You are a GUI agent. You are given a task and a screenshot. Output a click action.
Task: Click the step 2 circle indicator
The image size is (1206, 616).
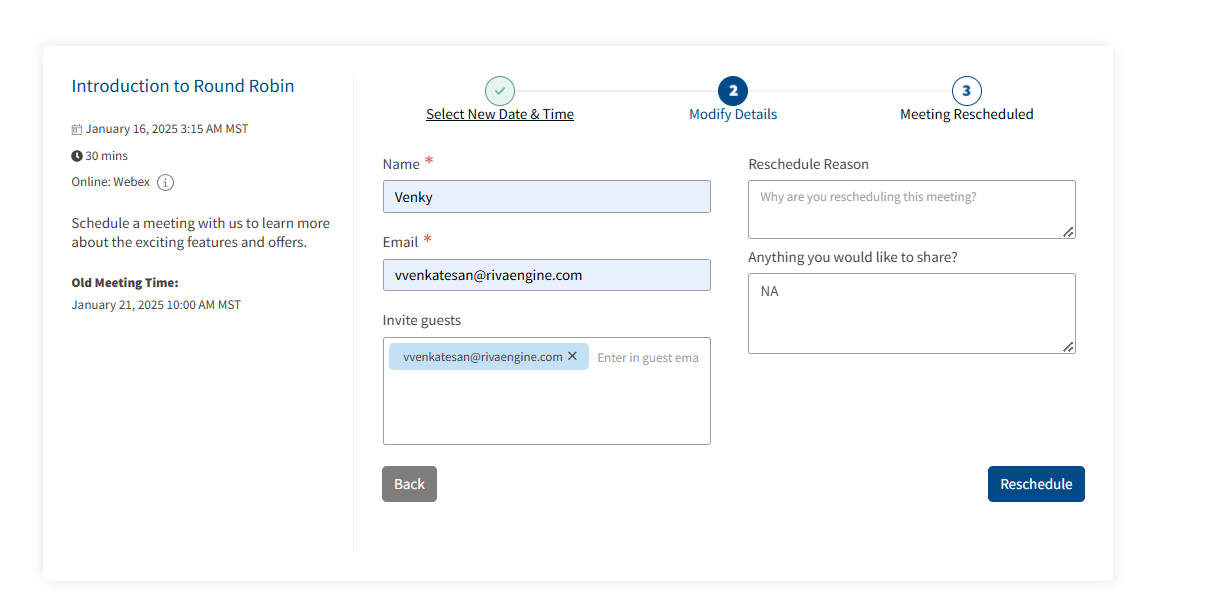733,91
